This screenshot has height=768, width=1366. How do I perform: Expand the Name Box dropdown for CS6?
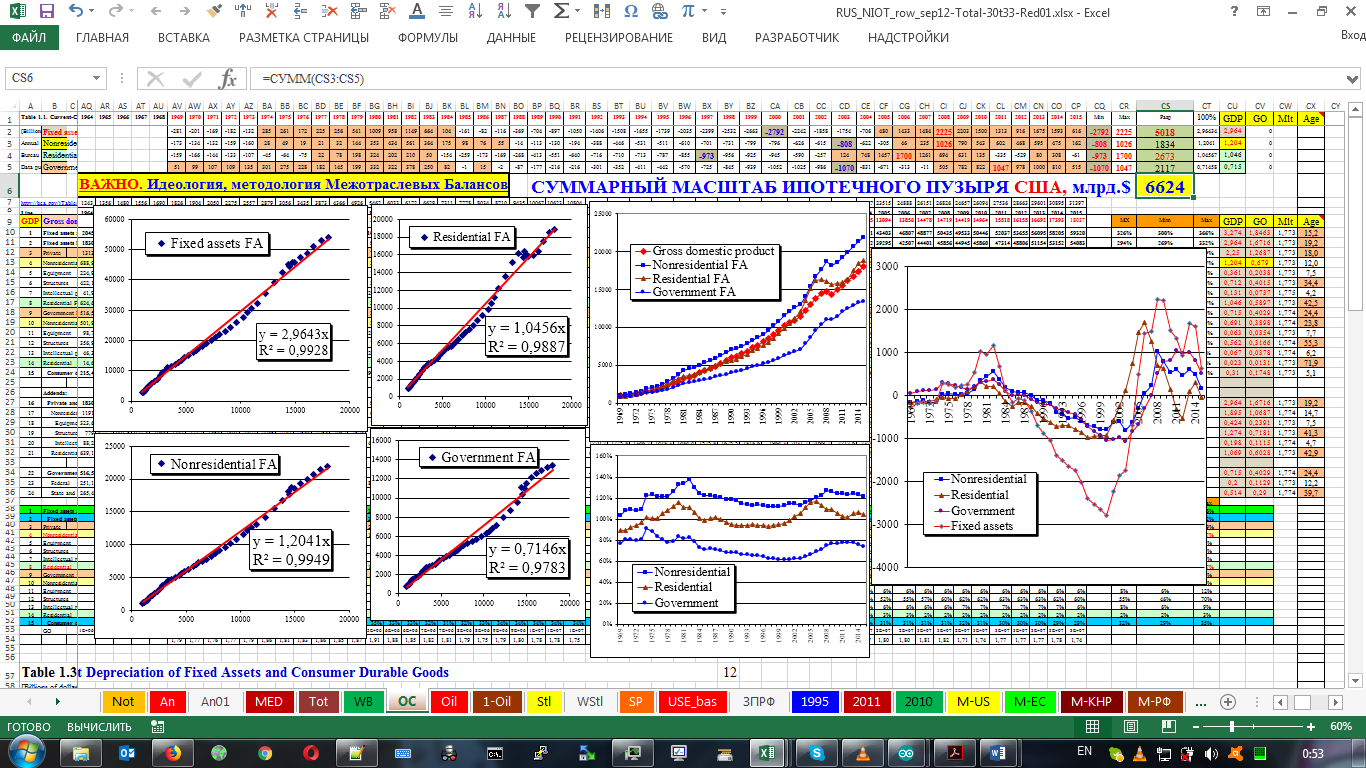click(97, 79)
